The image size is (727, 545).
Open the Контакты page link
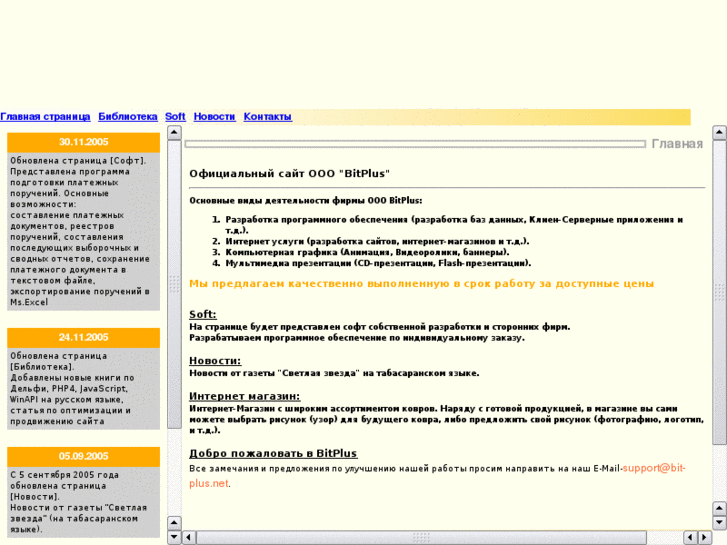click(x=268, y=116)
